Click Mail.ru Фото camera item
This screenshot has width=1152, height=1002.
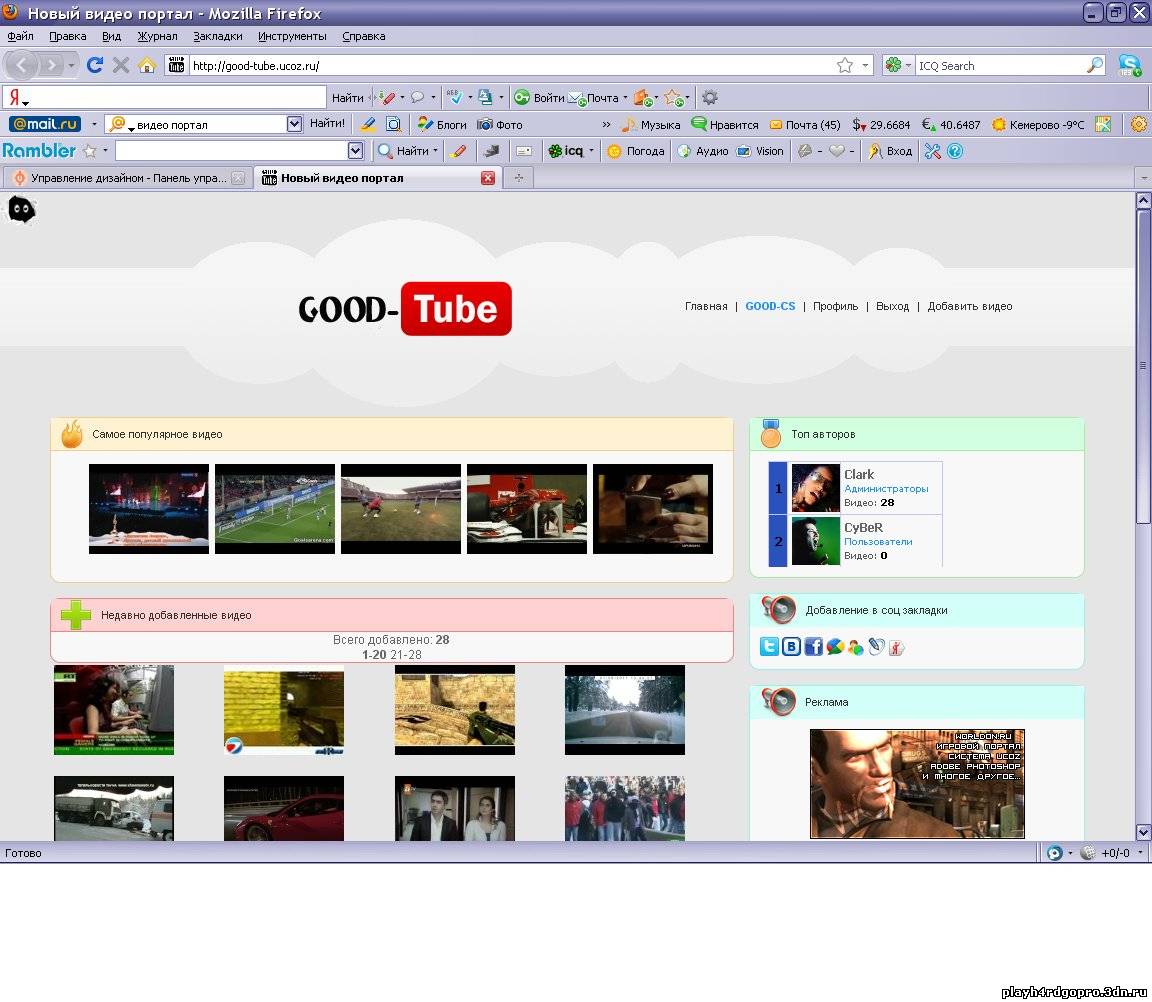pos(500,124)
